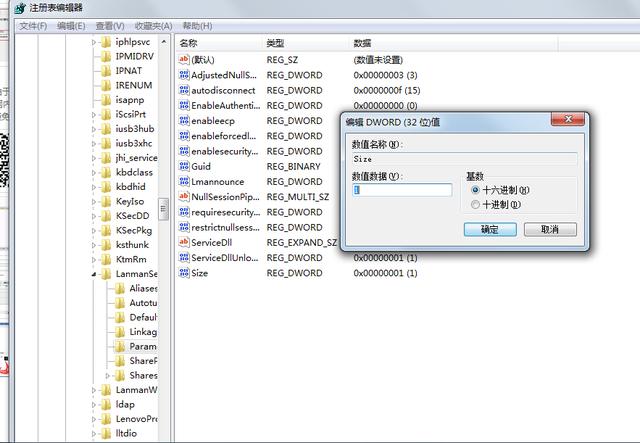Click the tree pane scrollbar thumb
The height and width of the screenshot is (443, 640).
coord(164,209)
